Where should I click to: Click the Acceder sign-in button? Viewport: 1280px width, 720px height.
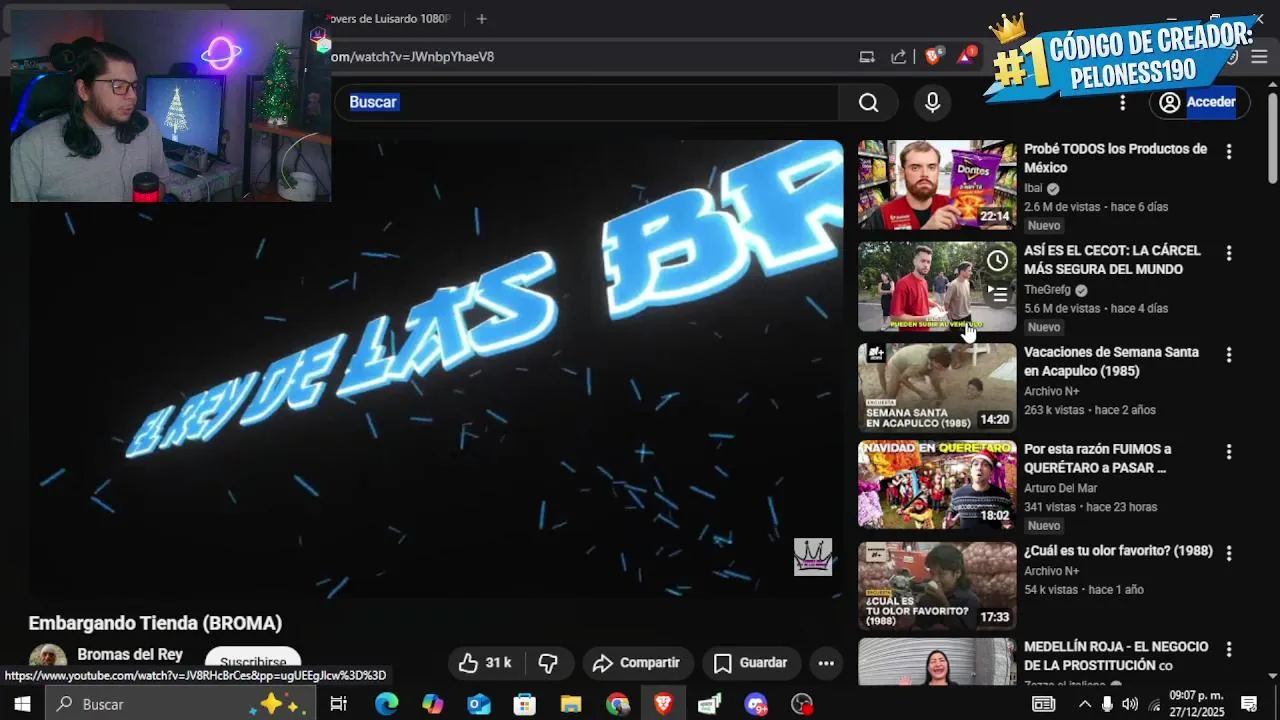[x=1197, y=102]
